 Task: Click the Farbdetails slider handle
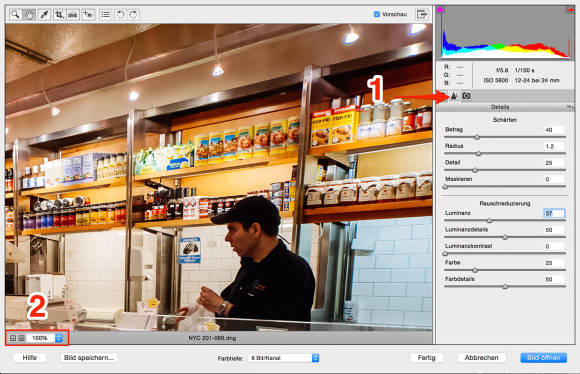(x=505, y=287)
